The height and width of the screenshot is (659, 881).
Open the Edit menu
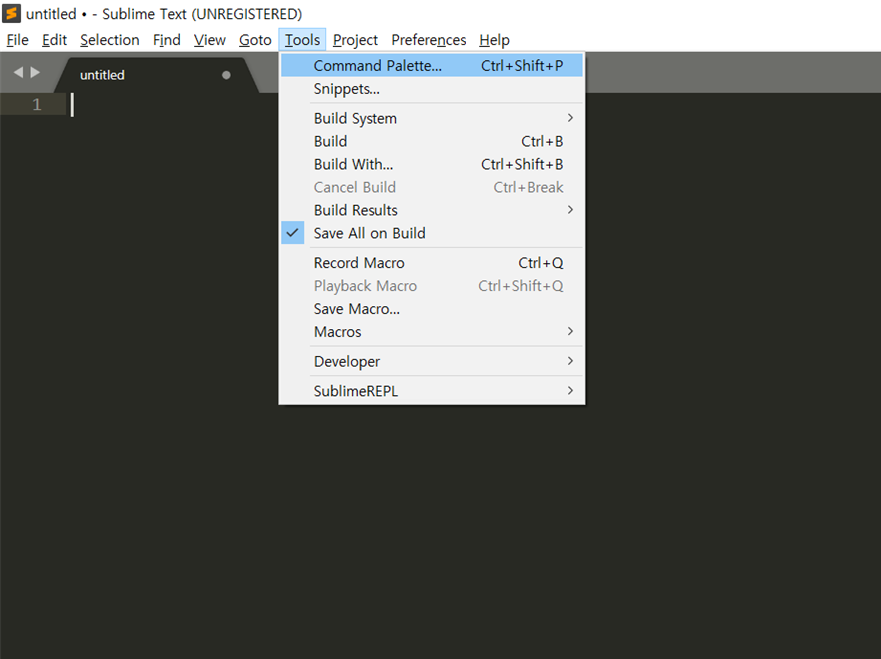(55, 40)
